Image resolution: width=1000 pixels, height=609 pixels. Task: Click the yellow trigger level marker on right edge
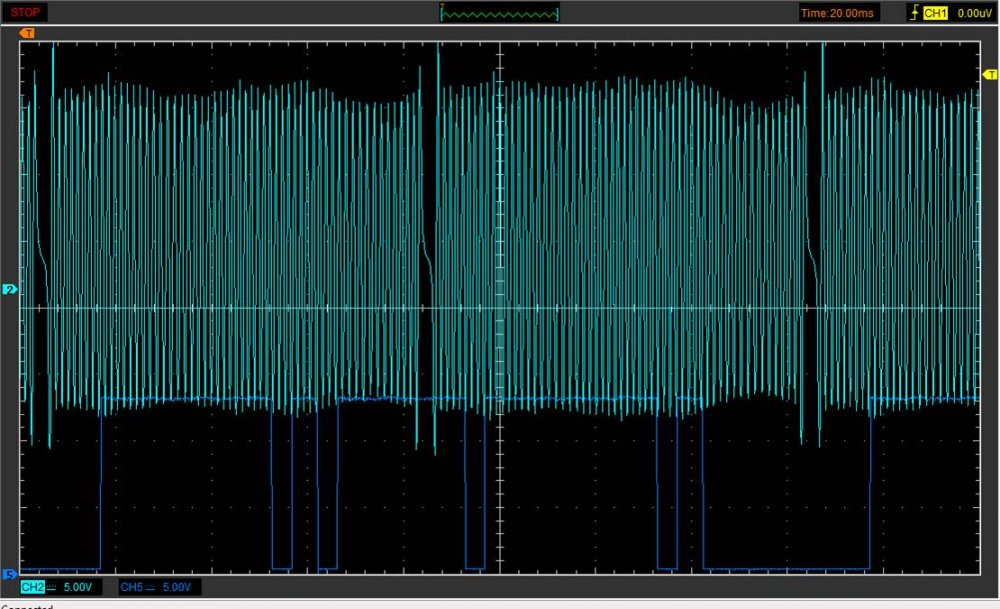tap(990, 75)
